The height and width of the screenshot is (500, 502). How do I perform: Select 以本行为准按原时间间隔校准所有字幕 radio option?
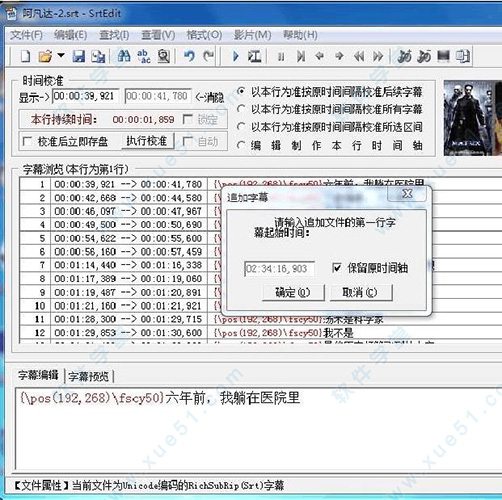click(241, 109)
